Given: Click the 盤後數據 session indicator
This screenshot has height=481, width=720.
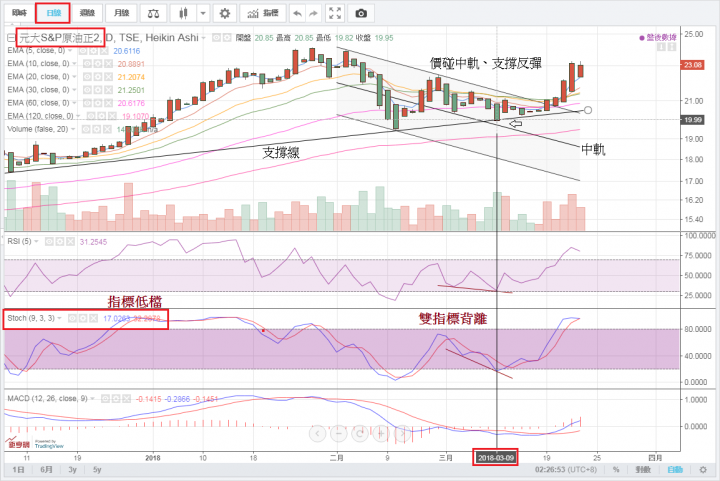Looking at the screenshot, I should click(658, 37).
